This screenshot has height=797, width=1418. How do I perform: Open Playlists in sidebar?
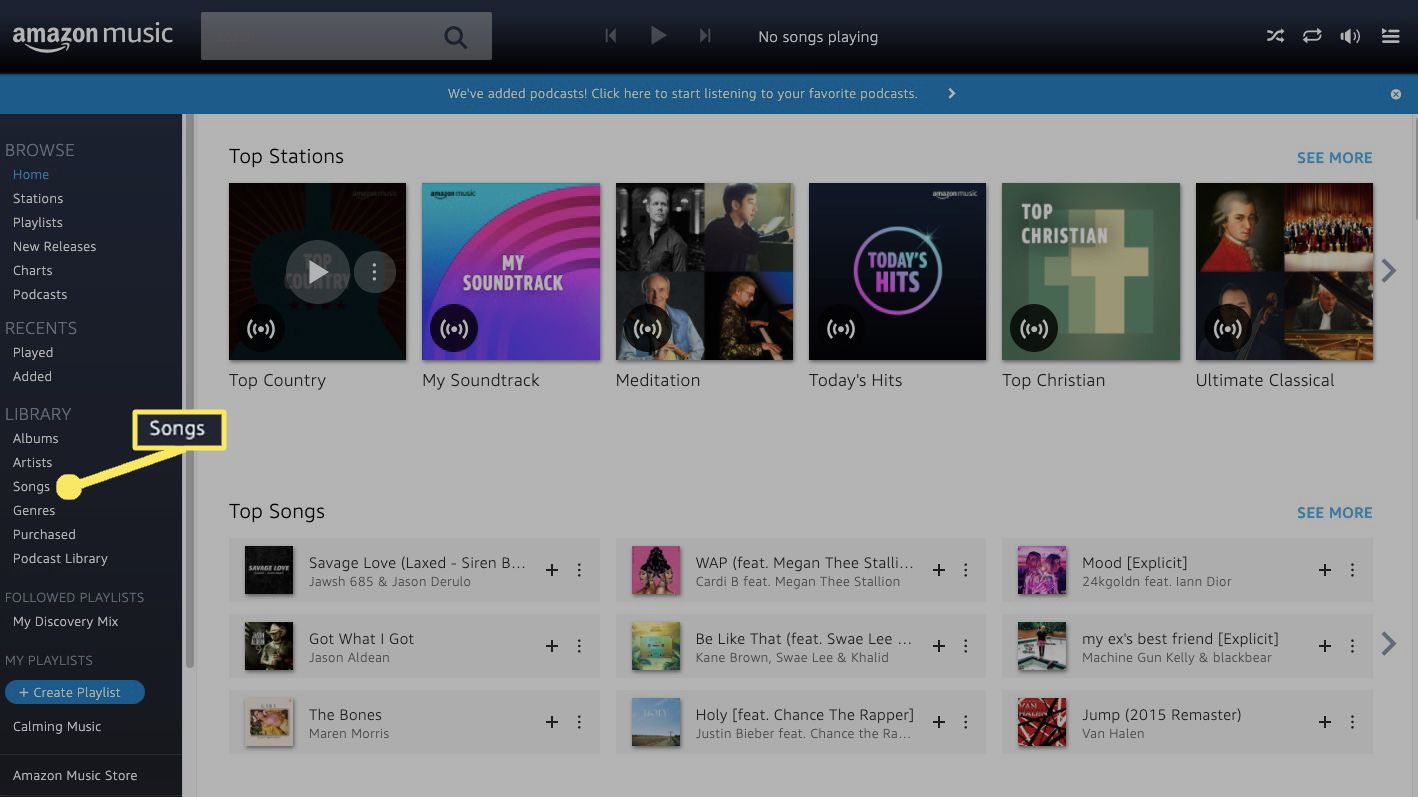38,222
